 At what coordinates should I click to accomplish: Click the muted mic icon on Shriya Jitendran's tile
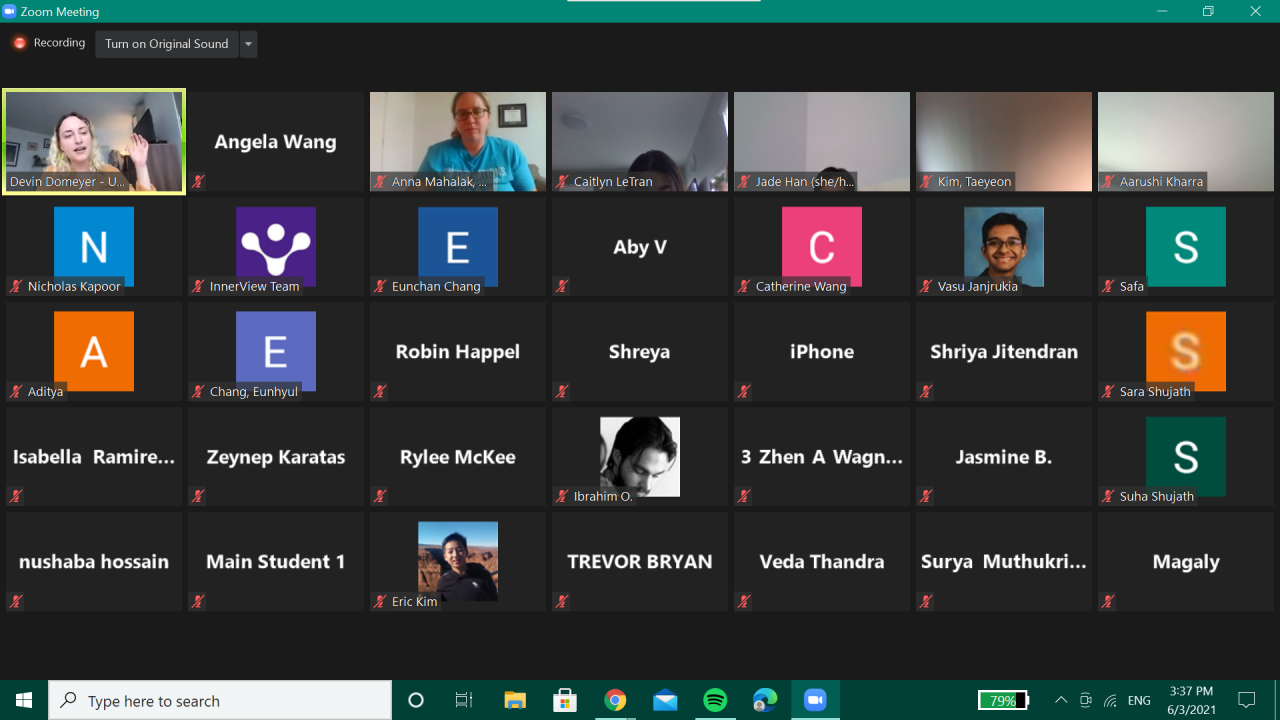[926, 392]
